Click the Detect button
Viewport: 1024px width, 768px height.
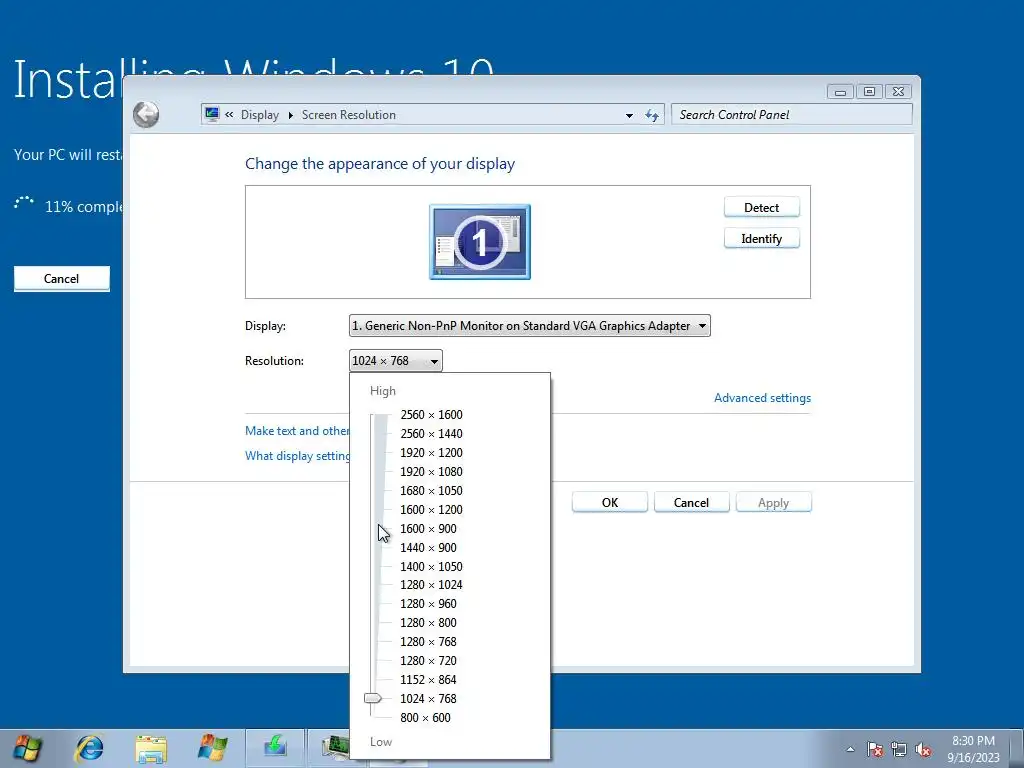tap(761, 208)
